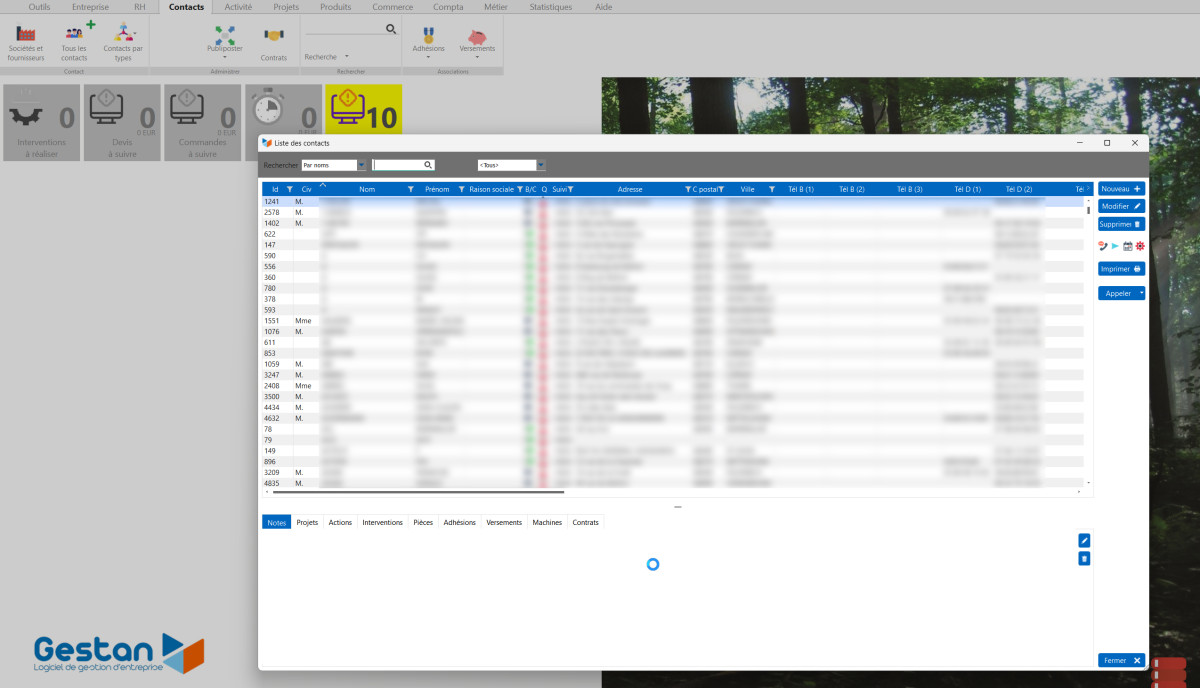The width and height of the screenshot is (1200, 688).
Task: Expand the Par noms search dropdown
Action: tap(361, 165)
